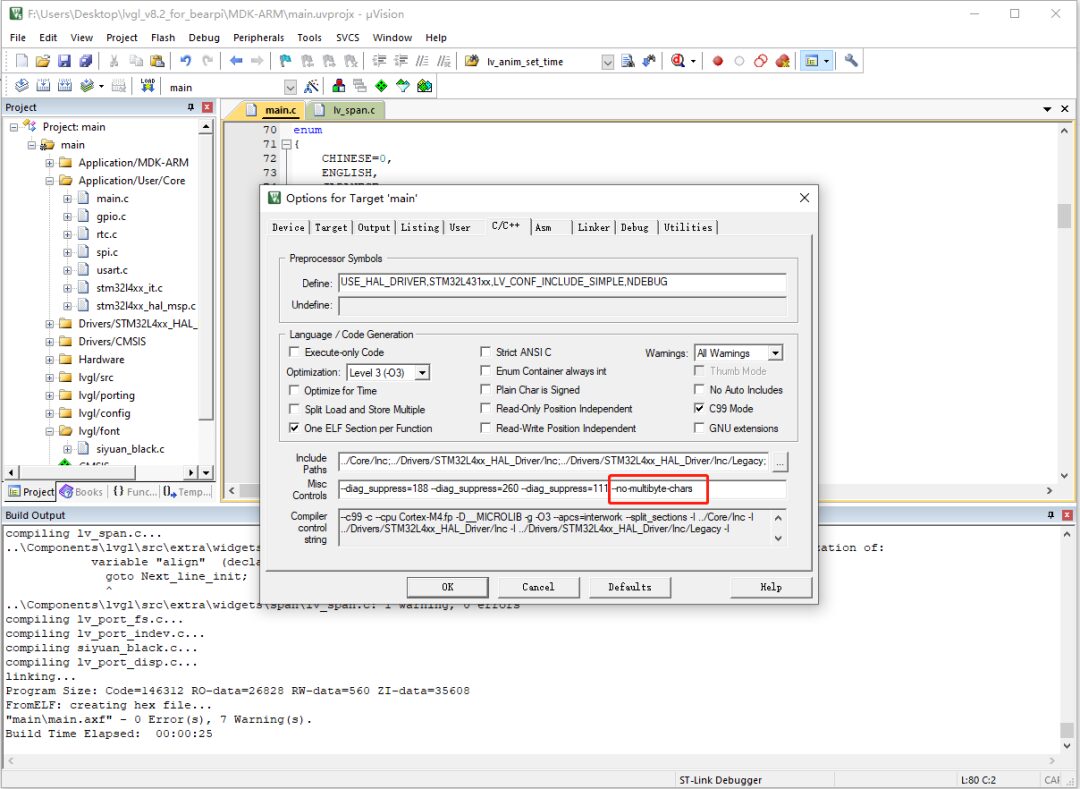
Task: Save all files icon
Action: tap(85, 61)
